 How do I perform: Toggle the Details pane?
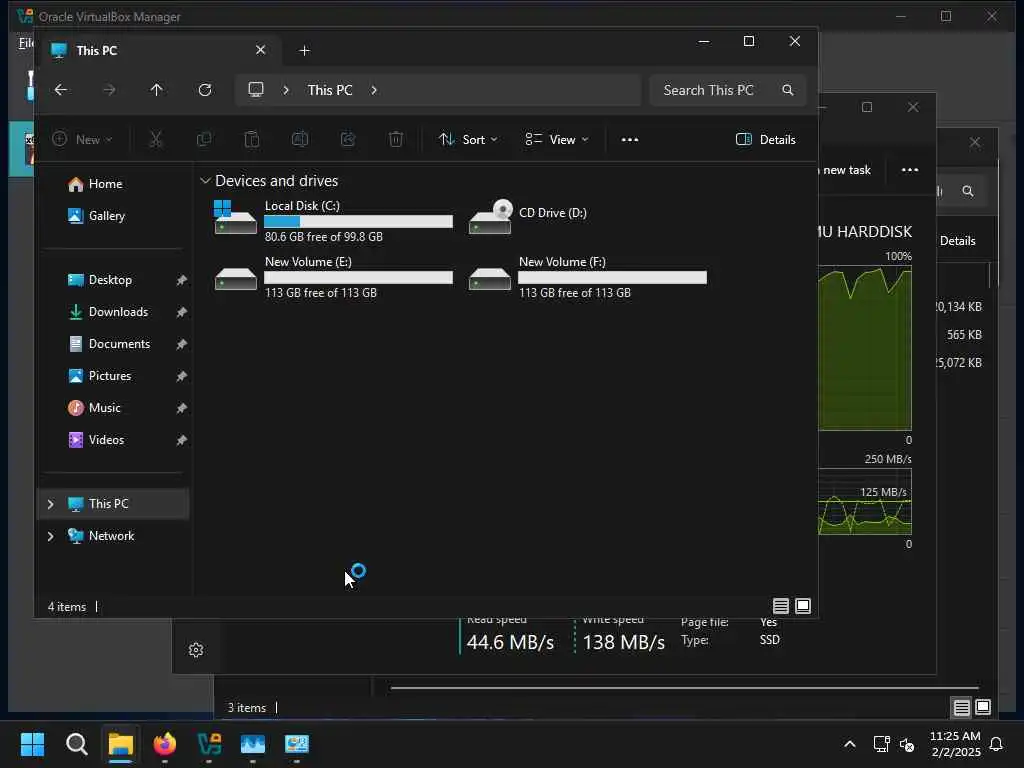point(765,140)
